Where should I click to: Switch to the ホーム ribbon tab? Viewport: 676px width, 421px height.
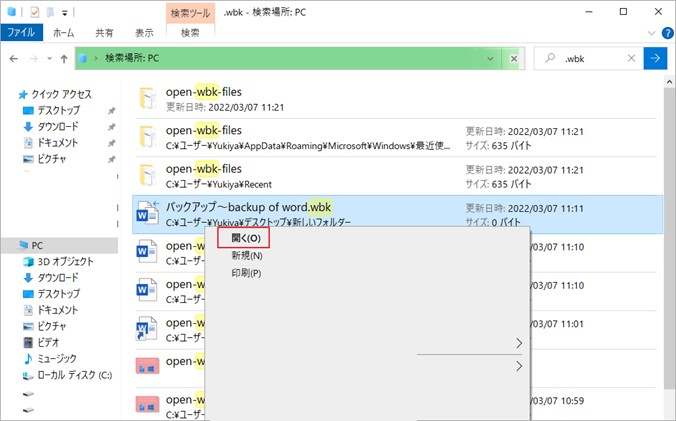(x=64, y=33)
